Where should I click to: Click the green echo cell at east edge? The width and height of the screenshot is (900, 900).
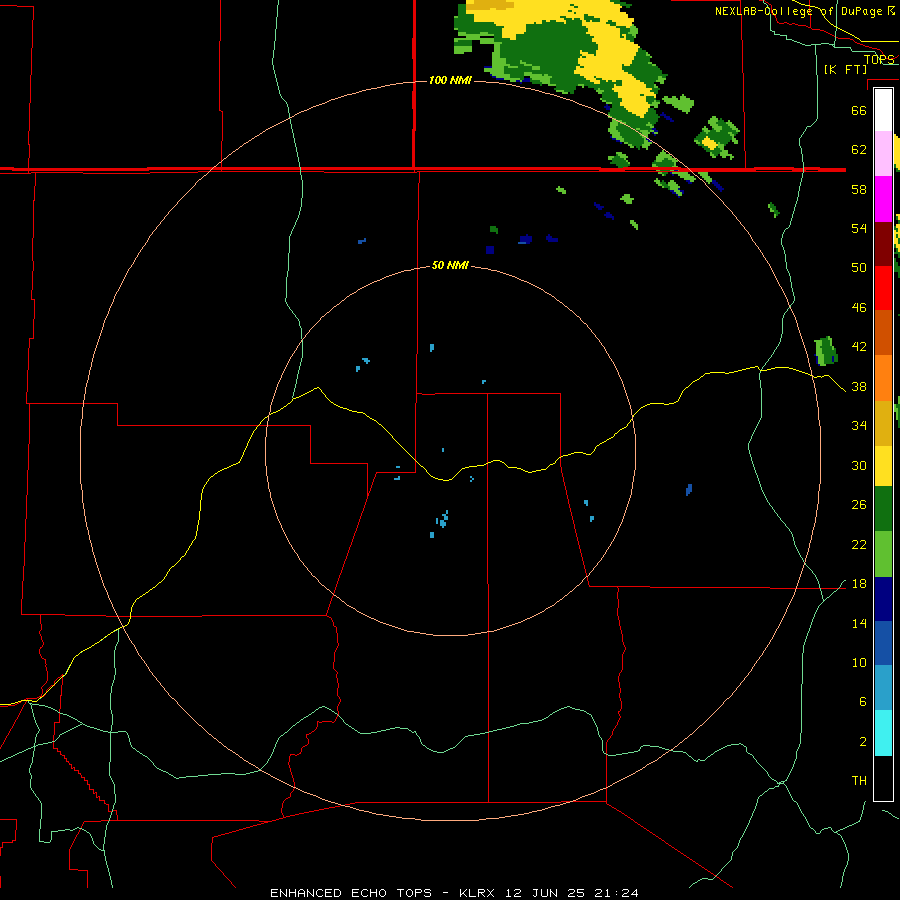click(826, 351)
